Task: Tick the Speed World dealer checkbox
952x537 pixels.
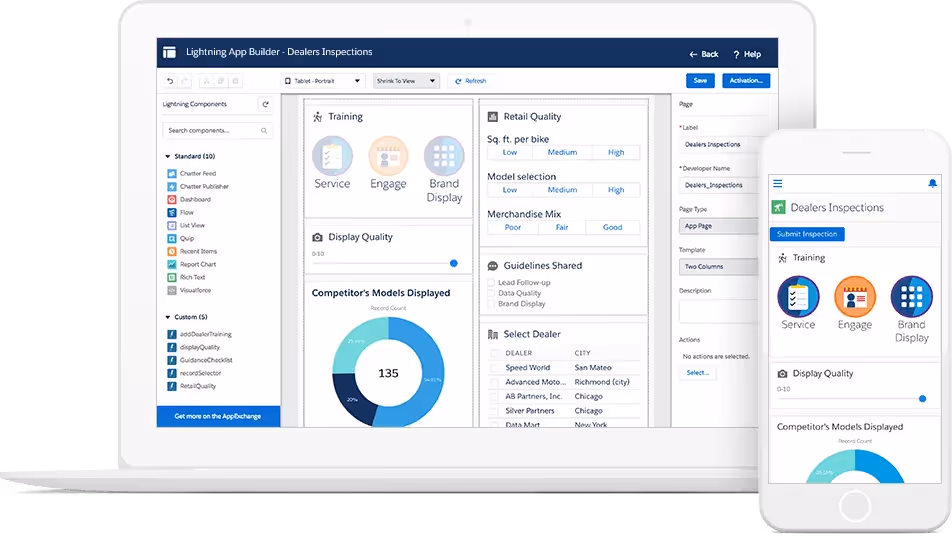Action: (494, 368)
